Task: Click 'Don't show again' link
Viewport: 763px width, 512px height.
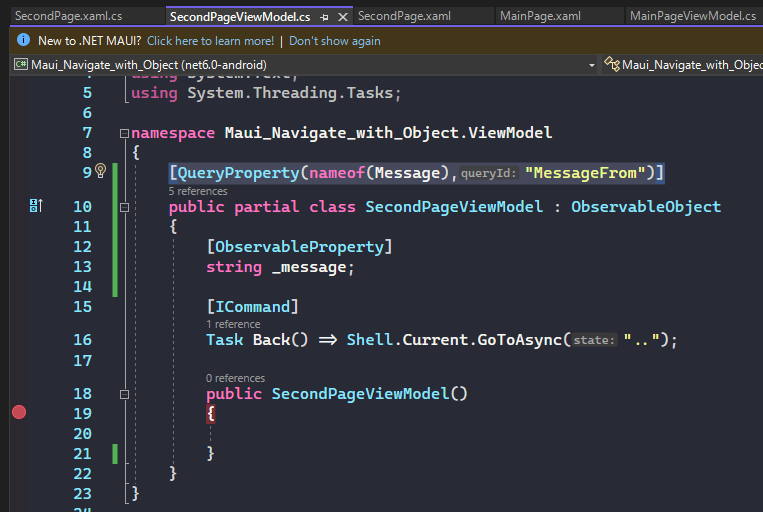Action: coord(335,41)
